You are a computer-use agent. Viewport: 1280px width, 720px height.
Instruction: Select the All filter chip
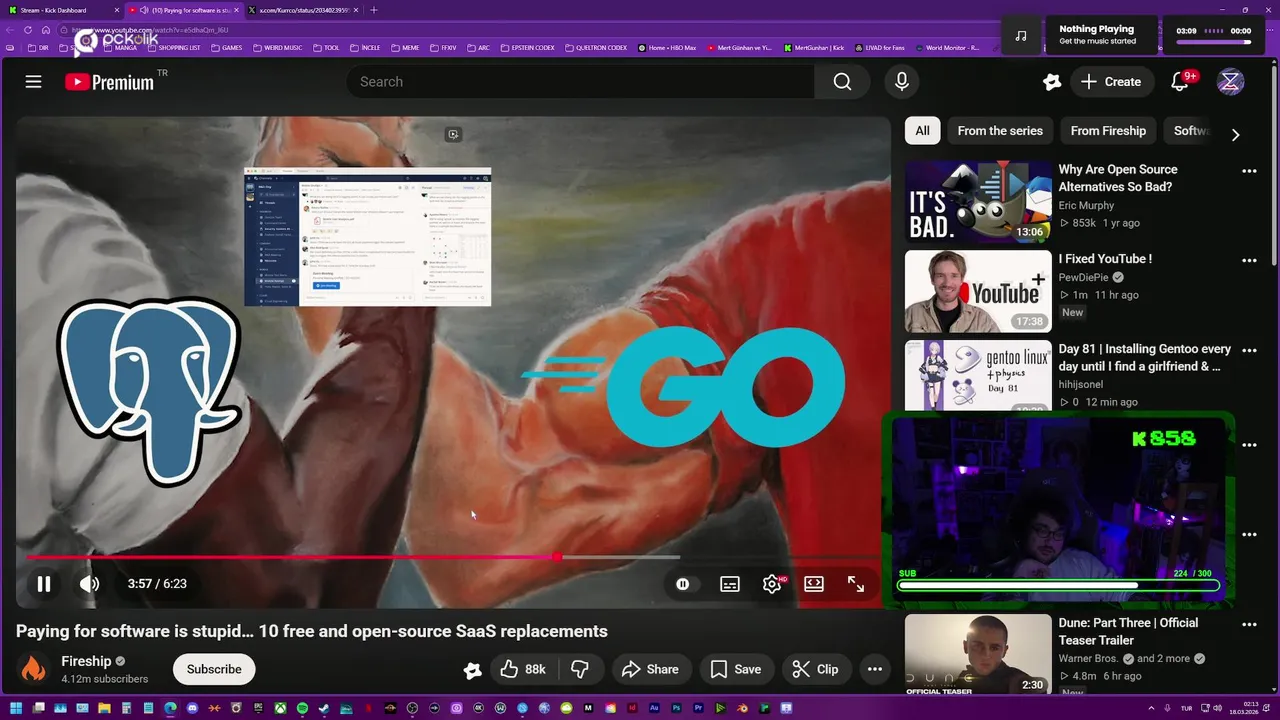click(922, 131)
